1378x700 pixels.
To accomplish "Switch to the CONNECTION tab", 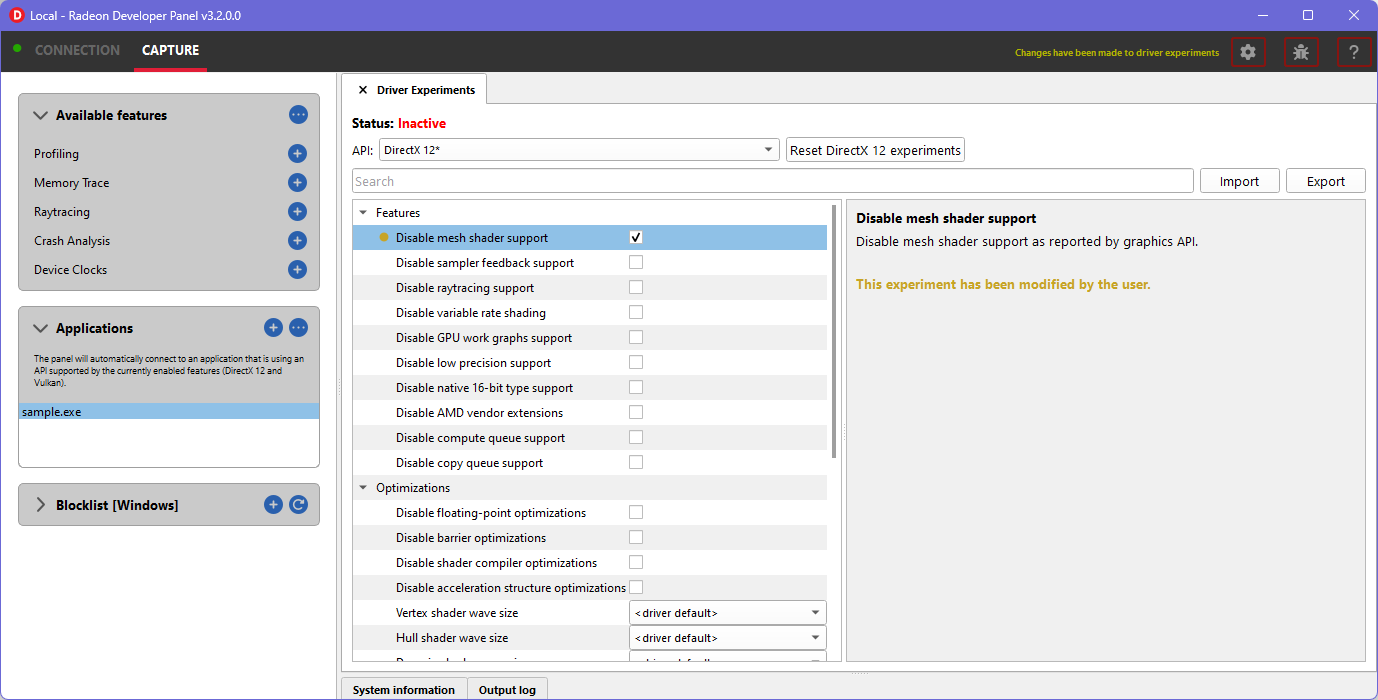I will pos(77,50).
